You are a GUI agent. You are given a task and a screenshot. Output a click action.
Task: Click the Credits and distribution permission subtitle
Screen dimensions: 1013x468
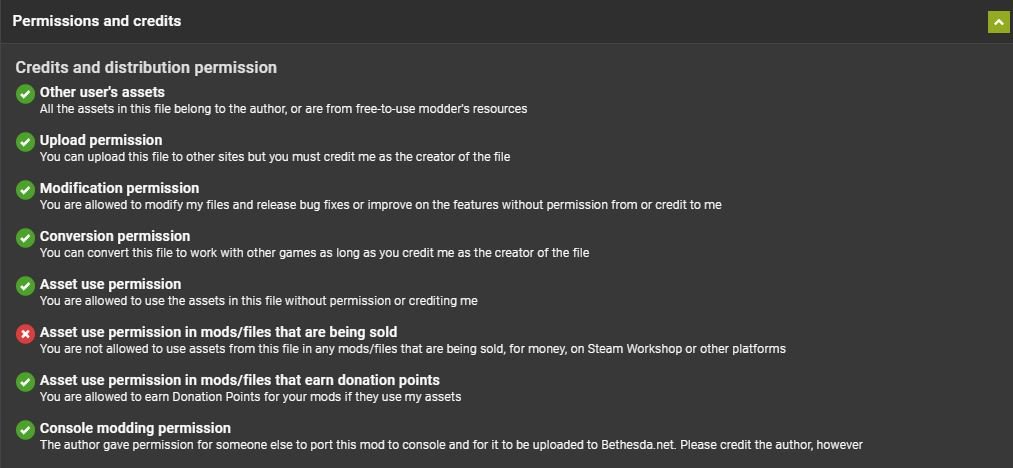(146, 67)
